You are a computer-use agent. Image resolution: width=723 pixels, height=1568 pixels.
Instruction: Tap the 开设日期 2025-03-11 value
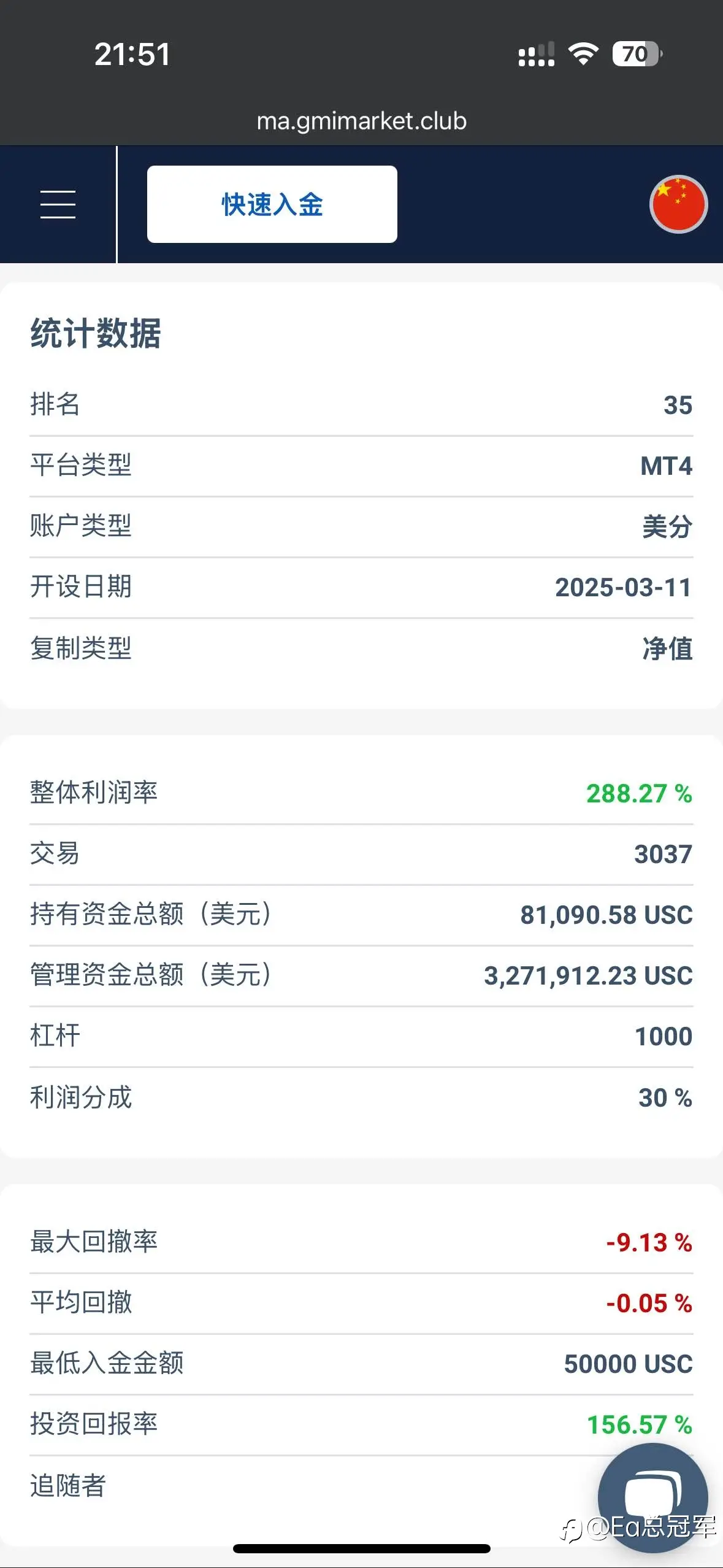[x=624, y=588]
